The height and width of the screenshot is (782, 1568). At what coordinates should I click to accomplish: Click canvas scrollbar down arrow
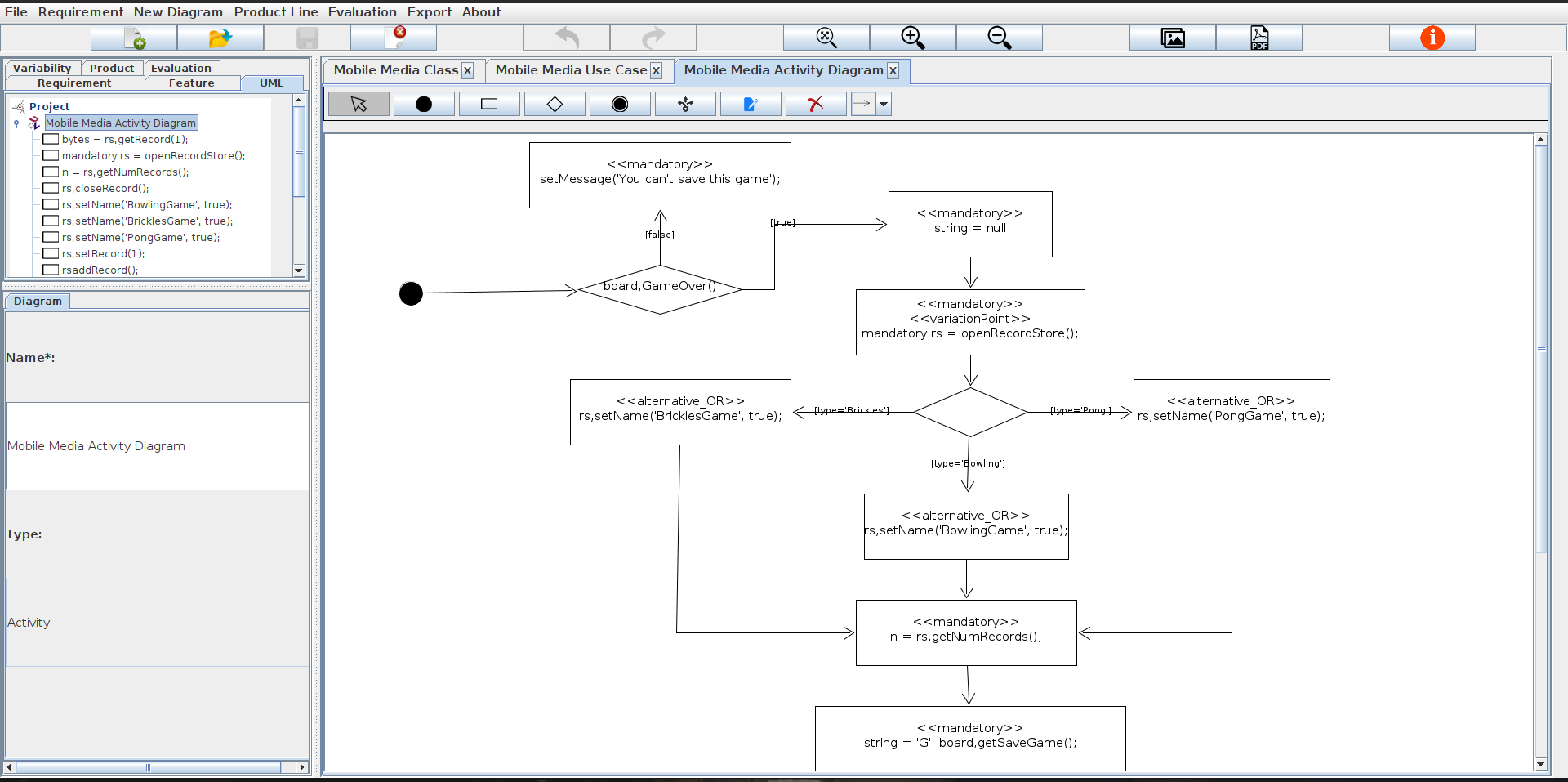(x=1541, y=765)
